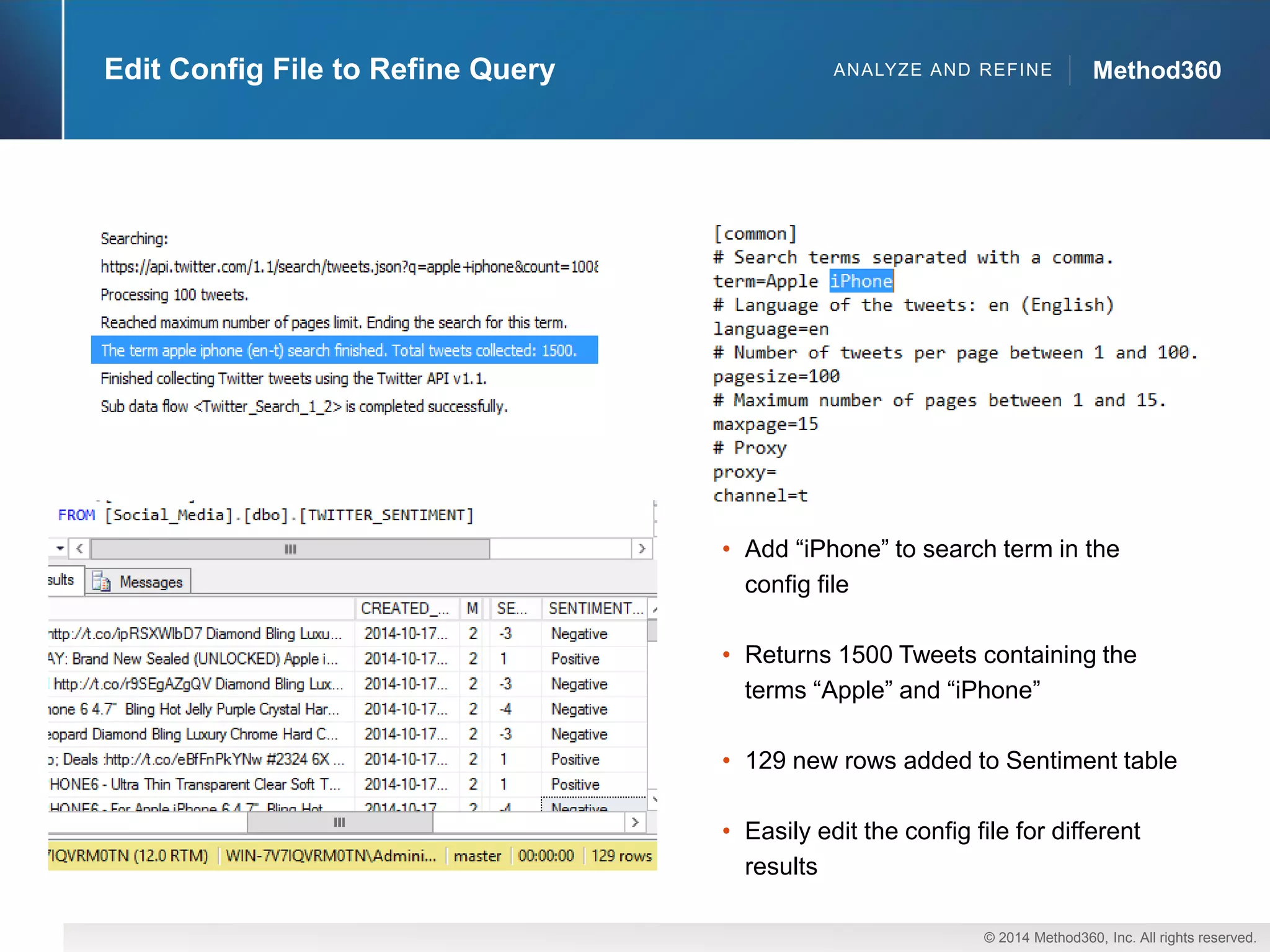The height and width of the screenshot is (952, 1270).
Task: Click the pagesize=100 config line
Action: point(776,376)
